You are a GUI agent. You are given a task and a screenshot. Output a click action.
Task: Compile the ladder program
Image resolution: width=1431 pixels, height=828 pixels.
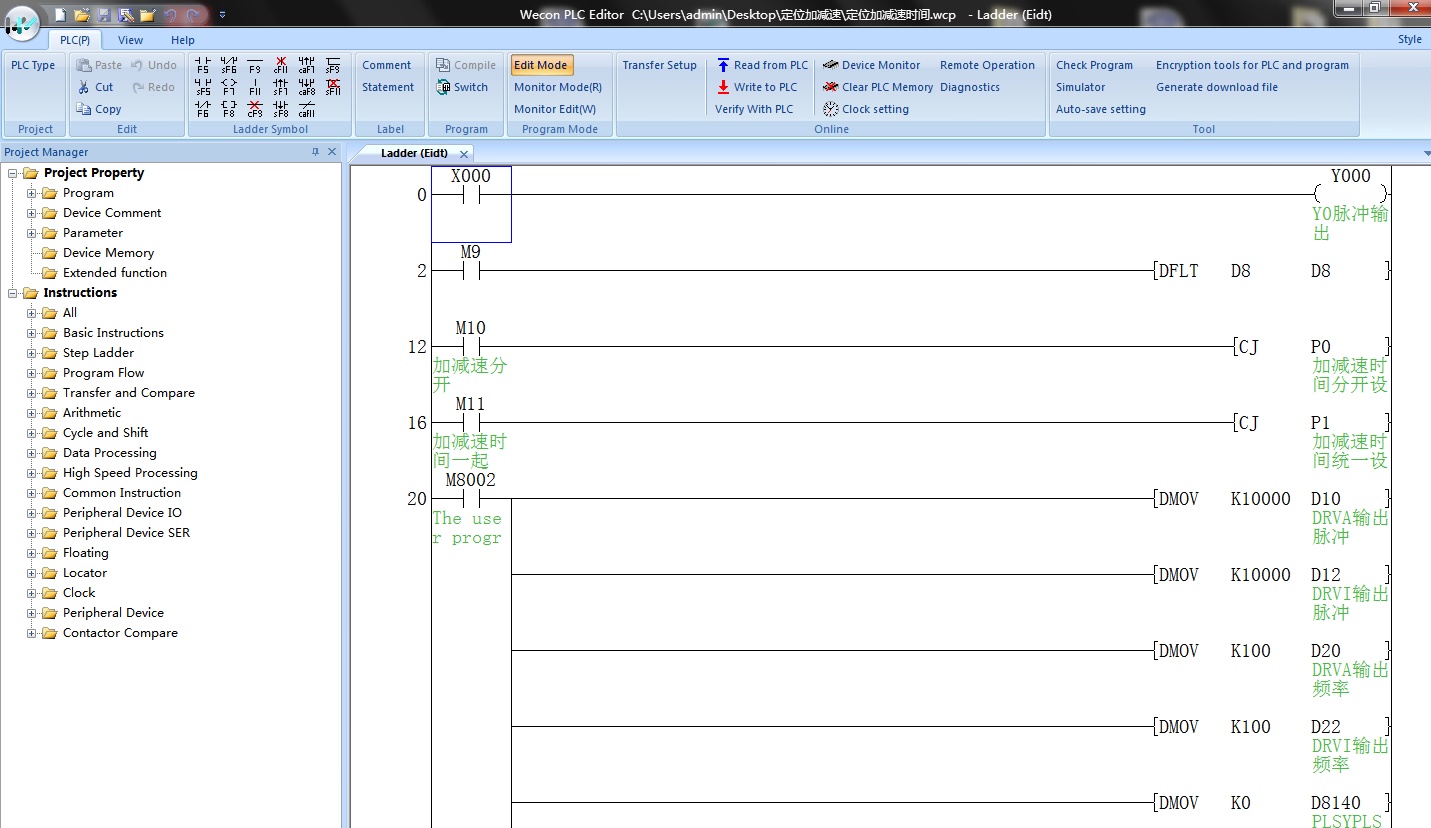(x=466, y=65)
